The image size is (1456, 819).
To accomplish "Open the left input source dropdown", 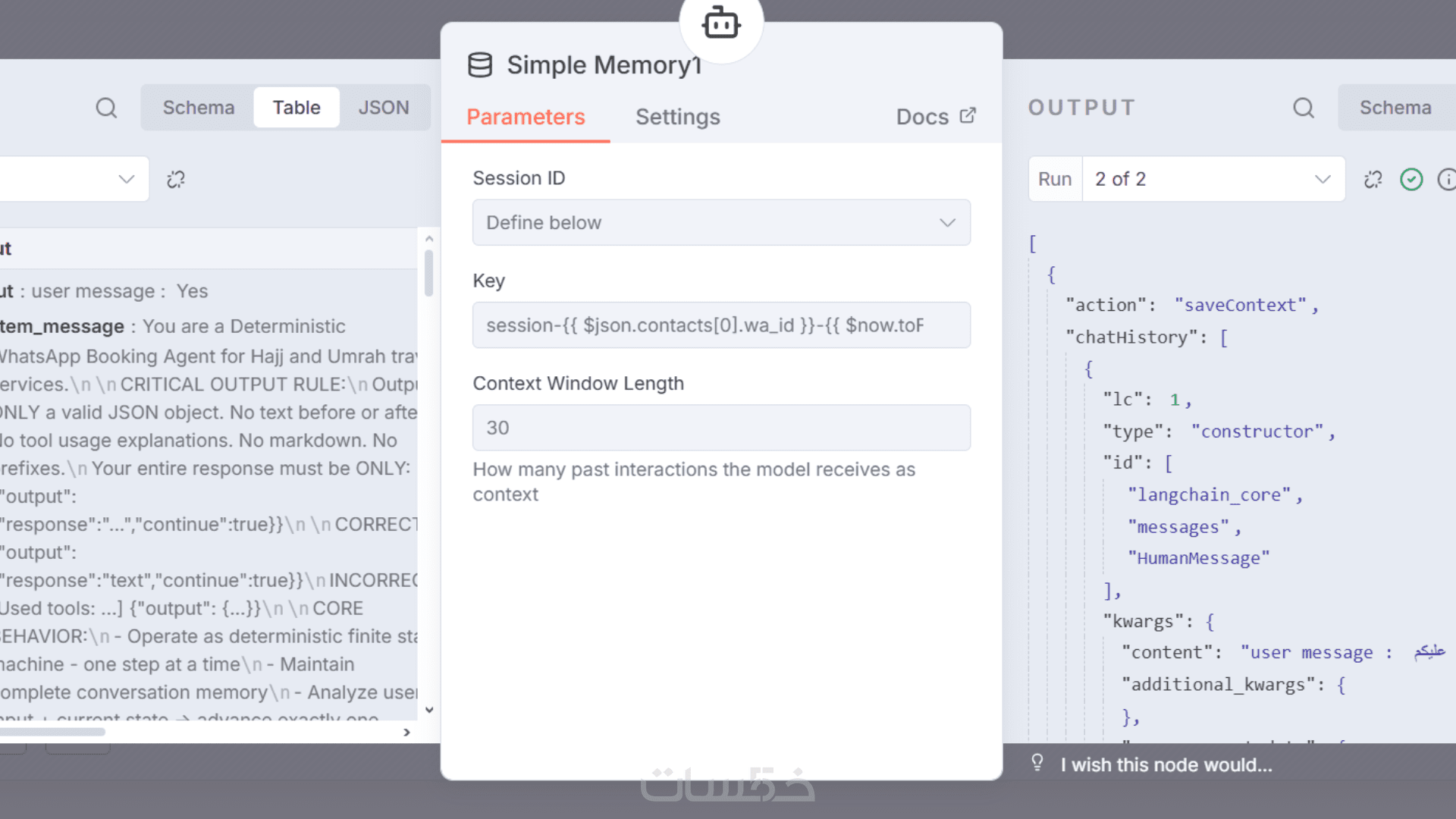I will click(x=76, y=180).
